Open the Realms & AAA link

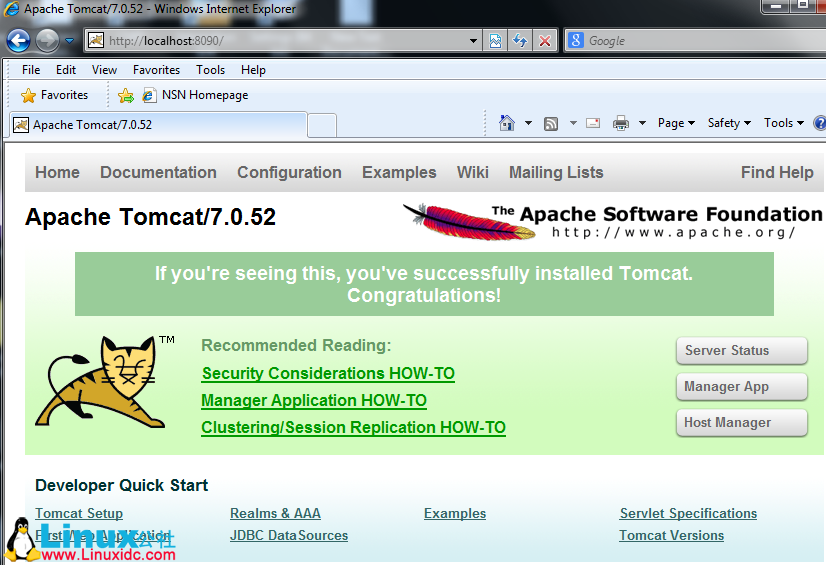pos(275,513)
